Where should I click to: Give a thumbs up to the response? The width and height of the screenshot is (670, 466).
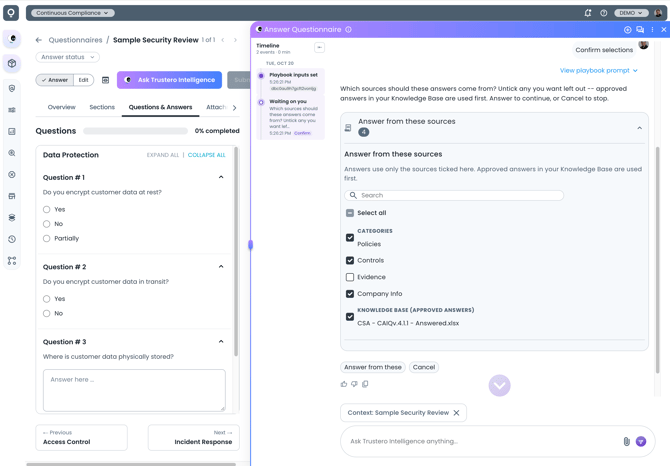tap(344, 384)
